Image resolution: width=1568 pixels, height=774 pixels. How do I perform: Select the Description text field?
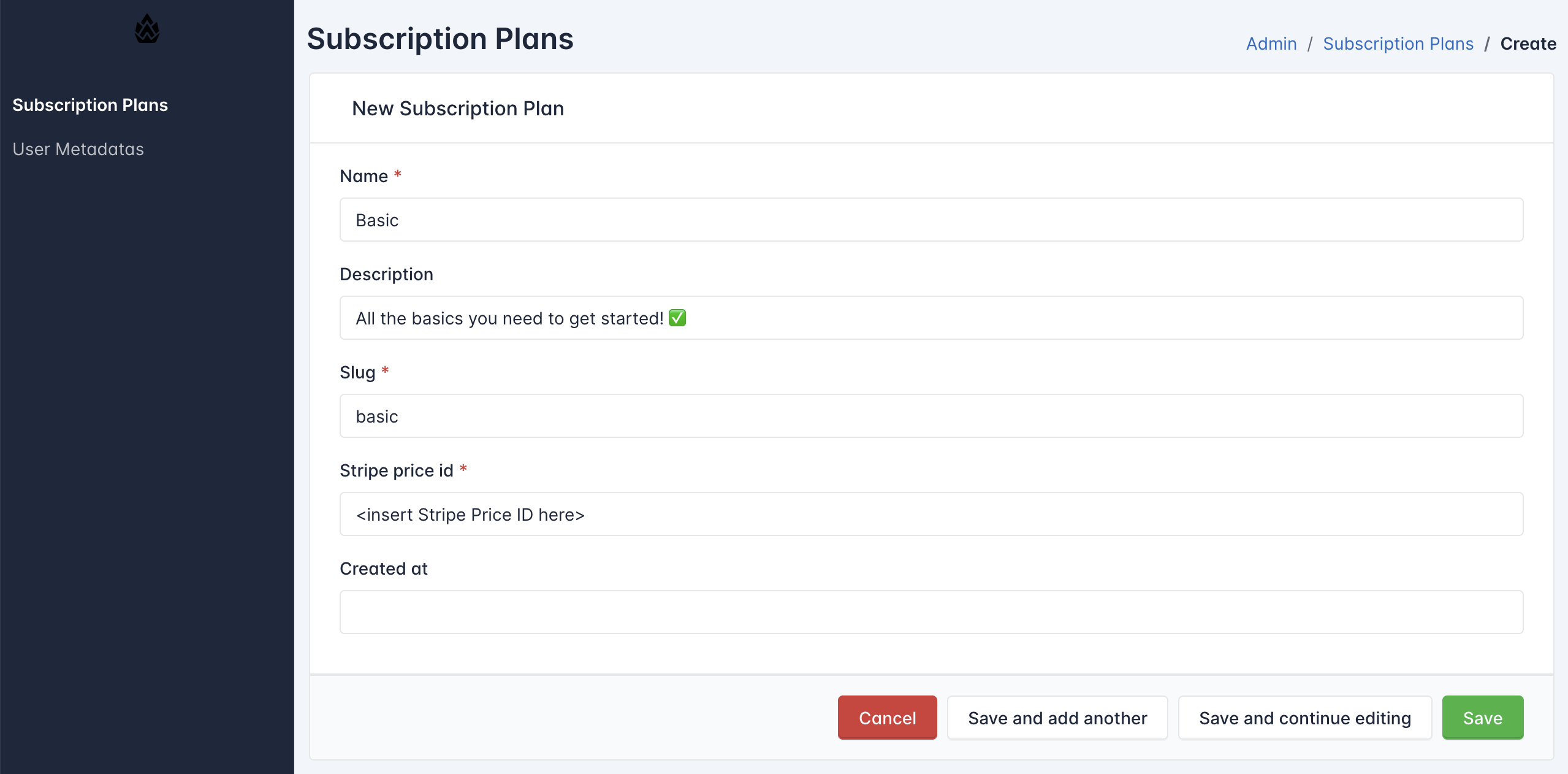coord(931,318)
